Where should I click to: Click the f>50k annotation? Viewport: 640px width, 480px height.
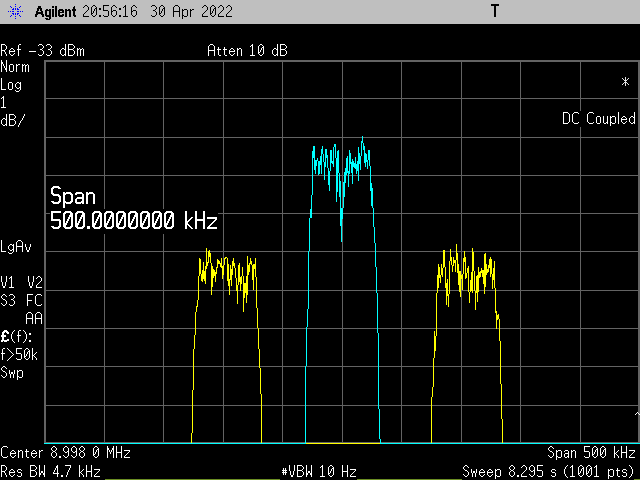(x=19, y=355)
